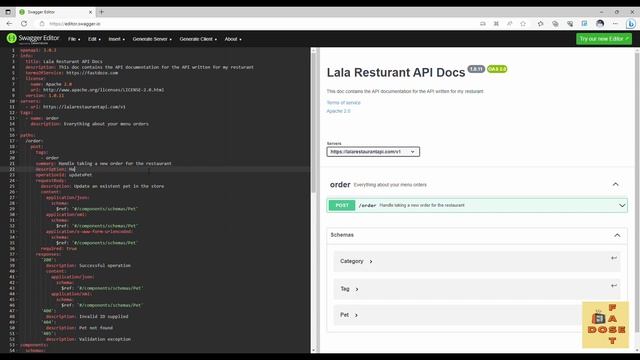This screenshot has width=640, height=360.
Task: Open the Terms of service link
Action: tap(343, 102)
